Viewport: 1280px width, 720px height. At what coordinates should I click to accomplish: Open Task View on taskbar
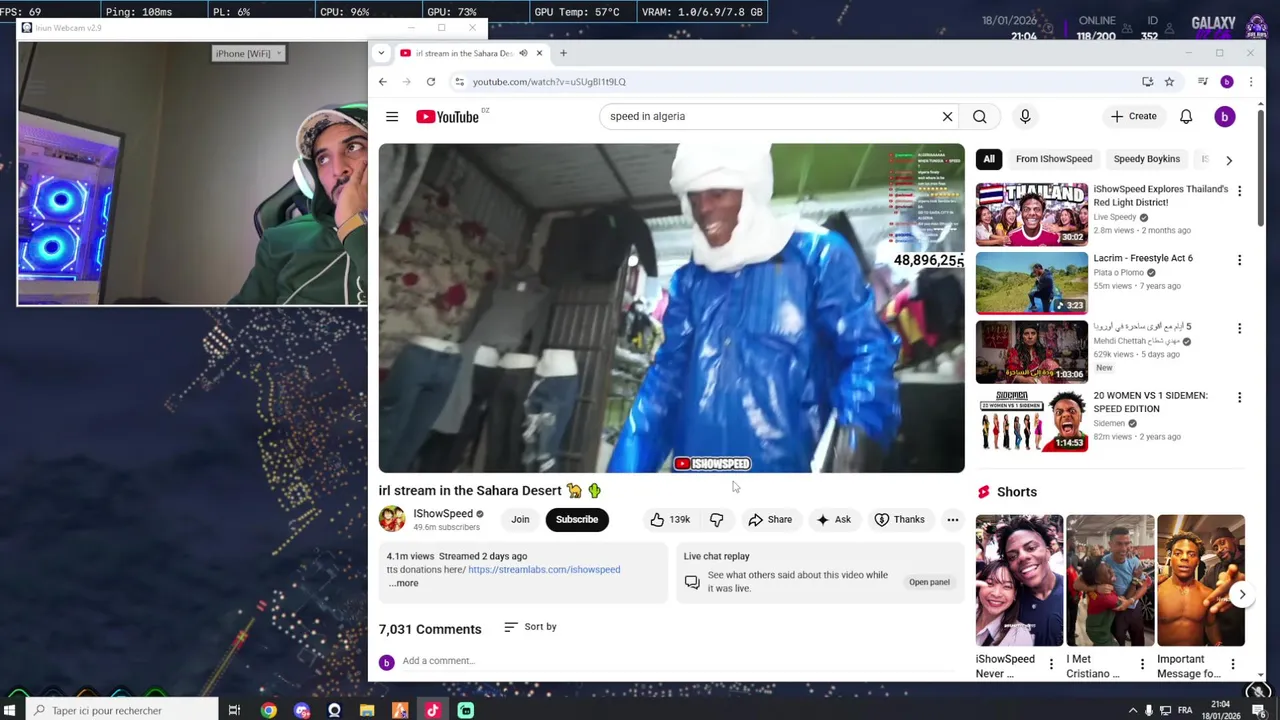point(234,710)
